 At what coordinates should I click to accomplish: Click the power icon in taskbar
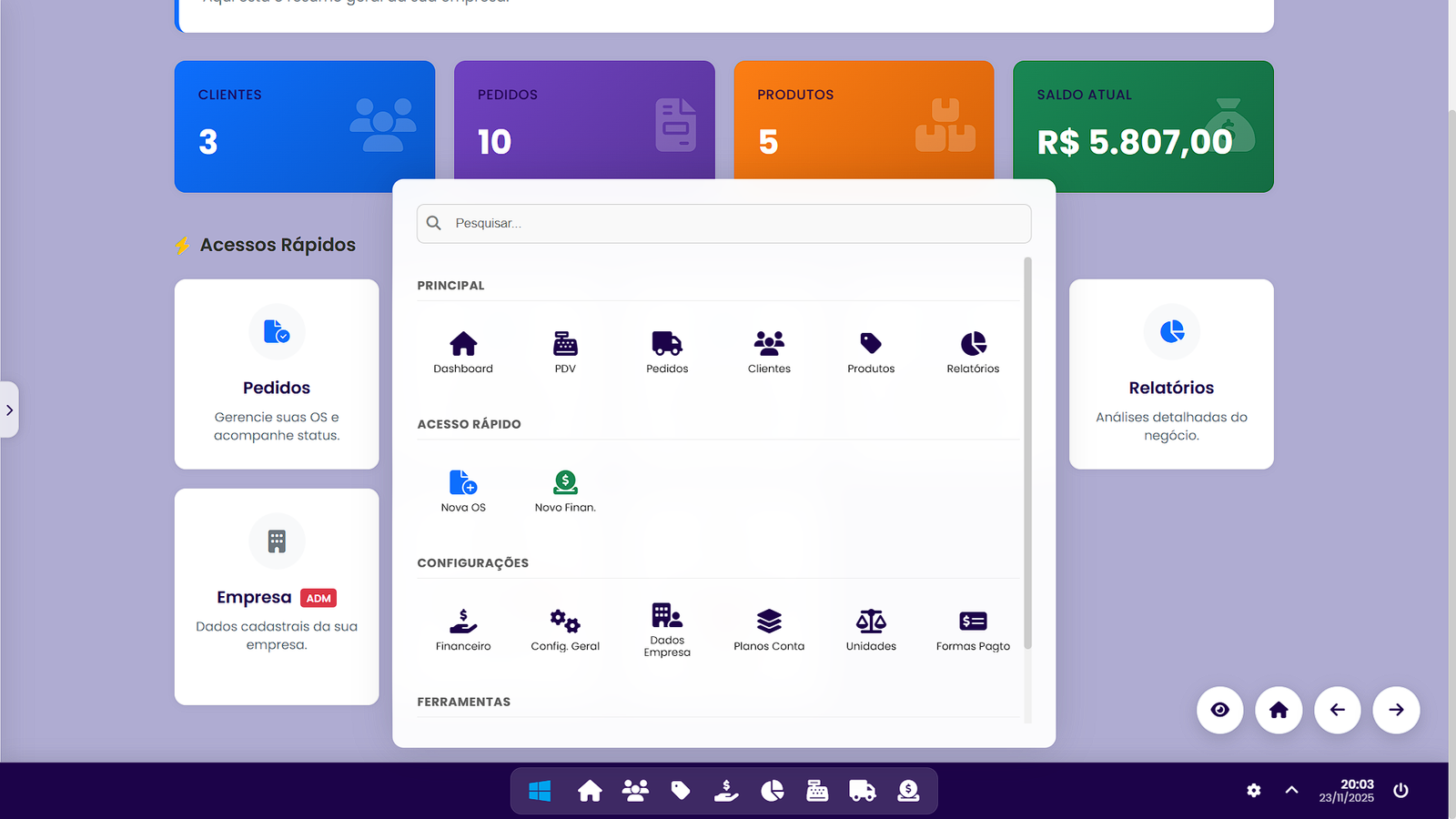(1400, 790)
